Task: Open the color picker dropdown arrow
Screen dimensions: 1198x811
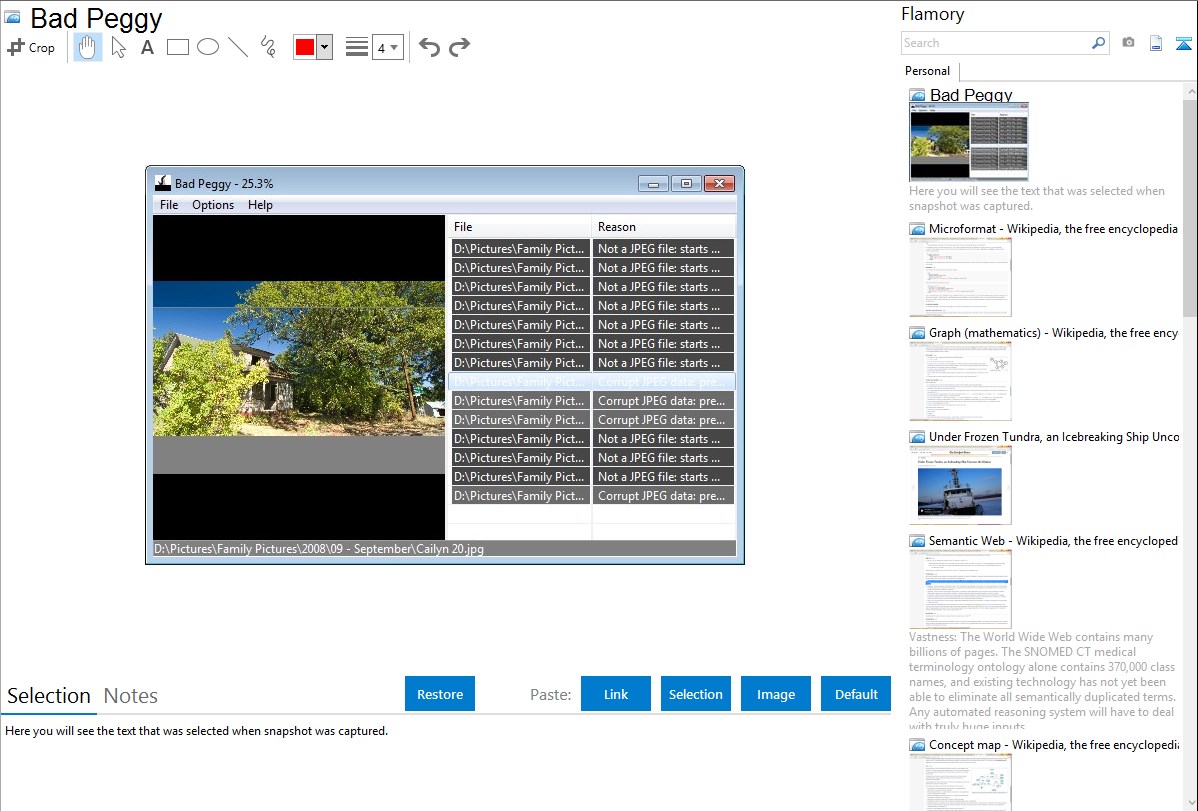Action: click(x=324, y=47)
